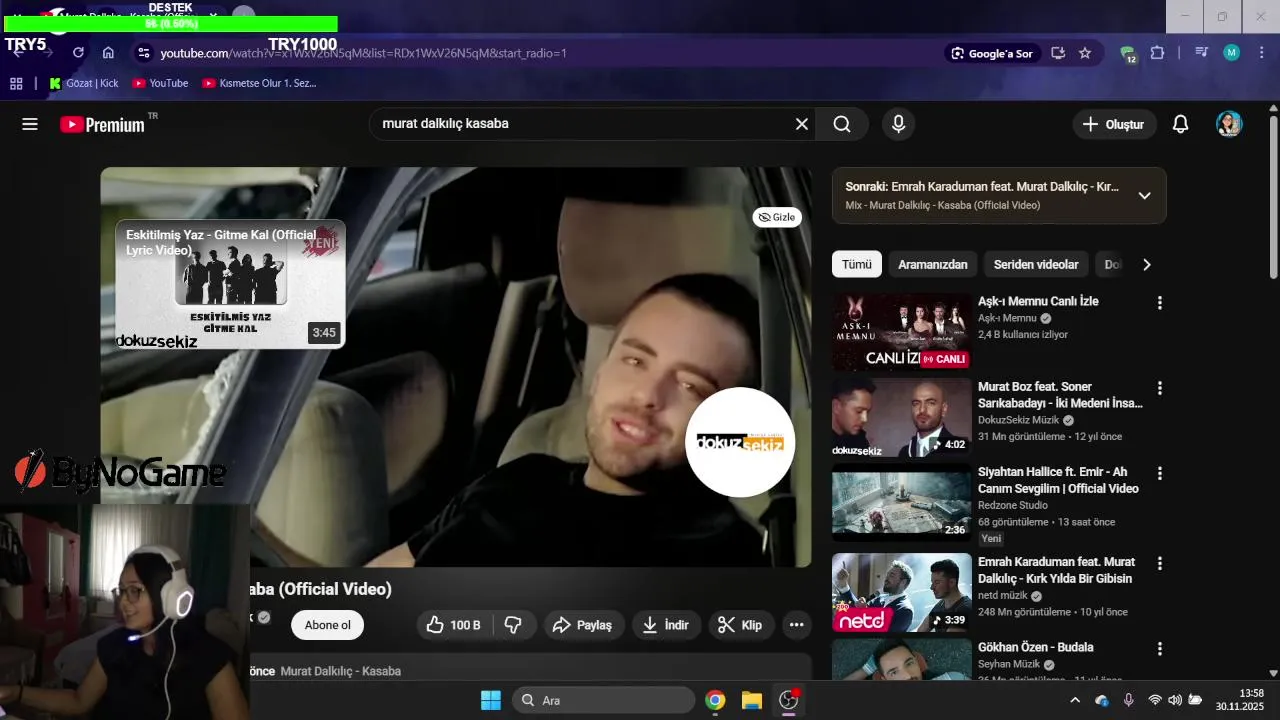Open the Windows Start menu

pos(491,700)
